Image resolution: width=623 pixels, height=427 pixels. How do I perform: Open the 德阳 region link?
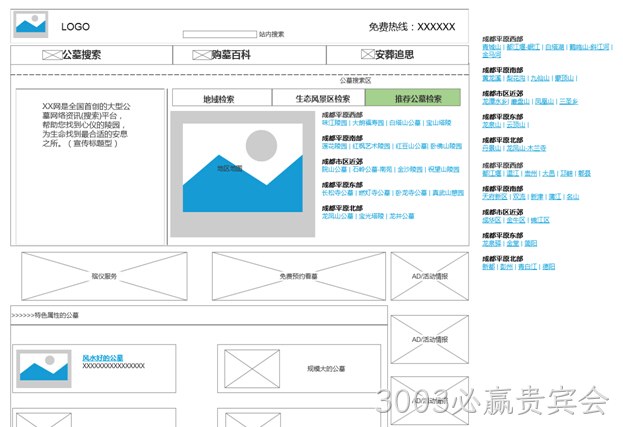[549, 267]
